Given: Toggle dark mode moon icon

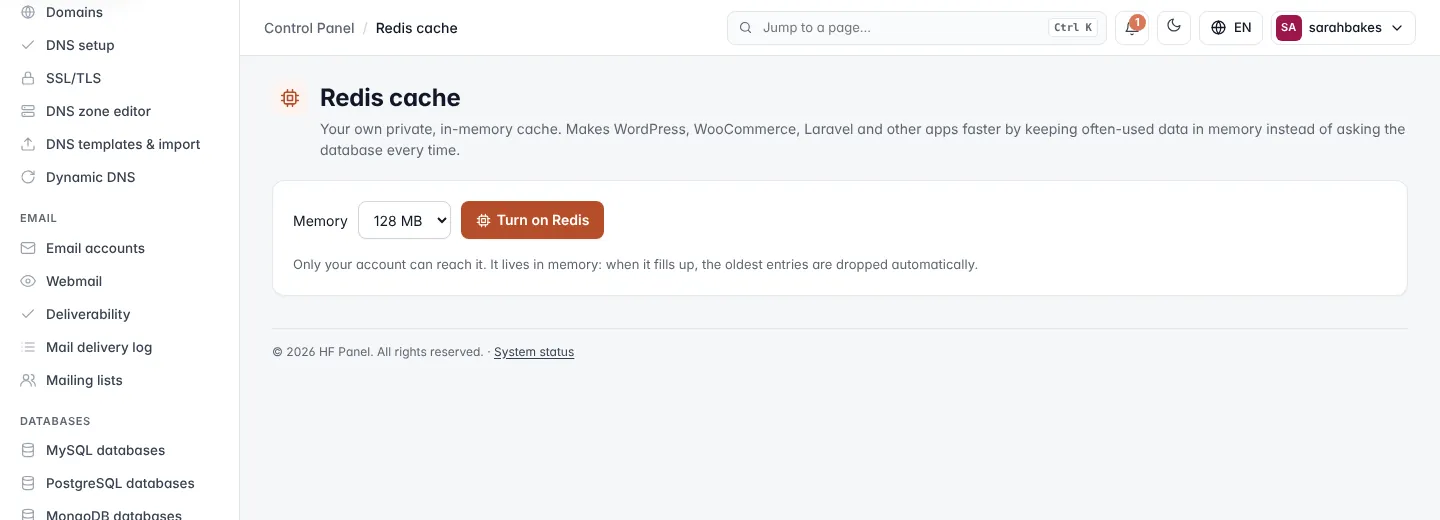Looking at the screenshot, I should [1174, 27].
